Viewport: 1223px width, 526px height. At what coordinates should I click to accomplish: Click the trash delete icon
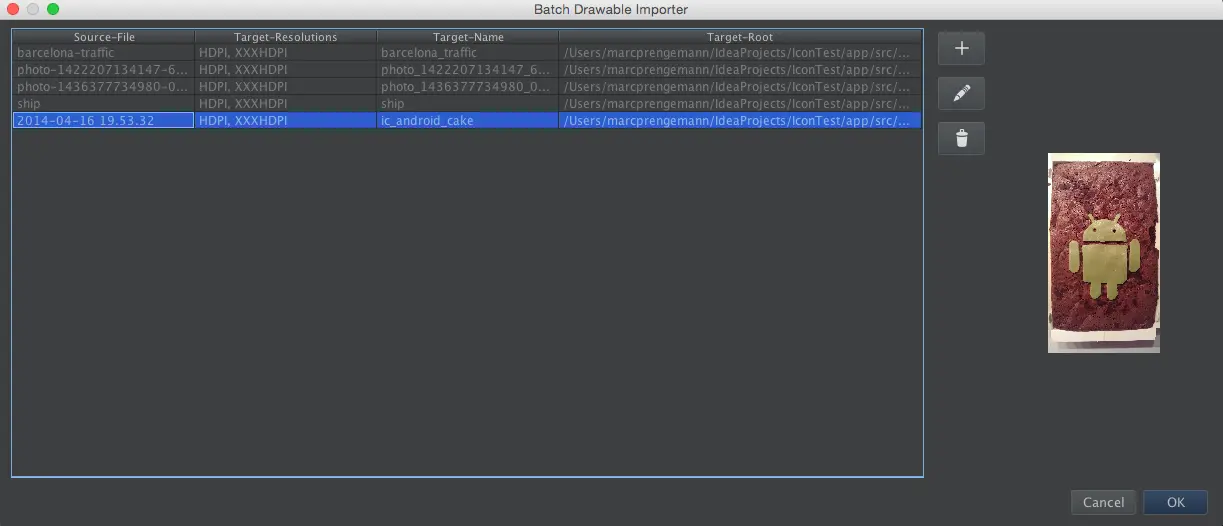[x=961, y=138]
